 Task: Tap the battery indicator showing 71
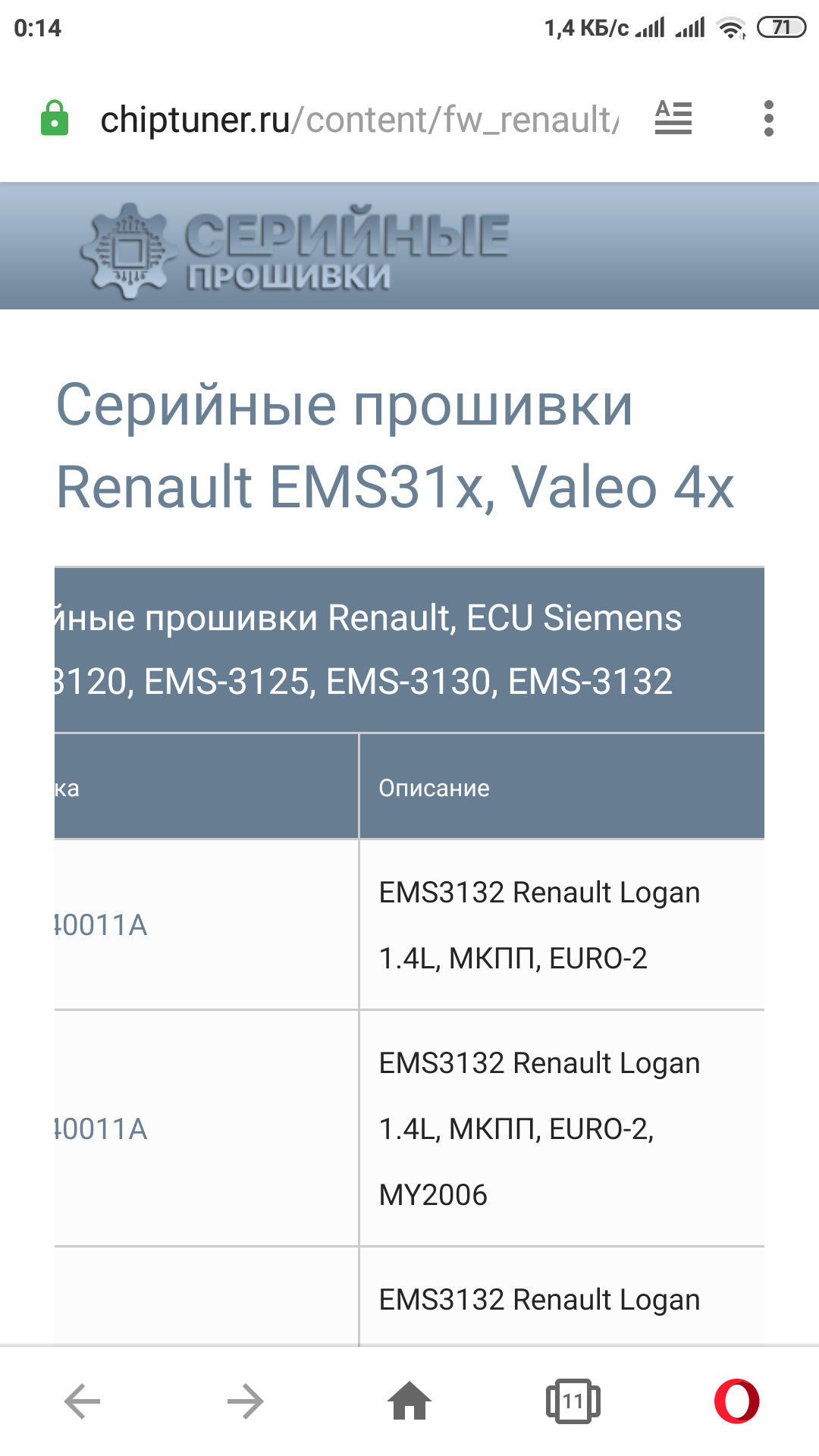tap(781, 28)
